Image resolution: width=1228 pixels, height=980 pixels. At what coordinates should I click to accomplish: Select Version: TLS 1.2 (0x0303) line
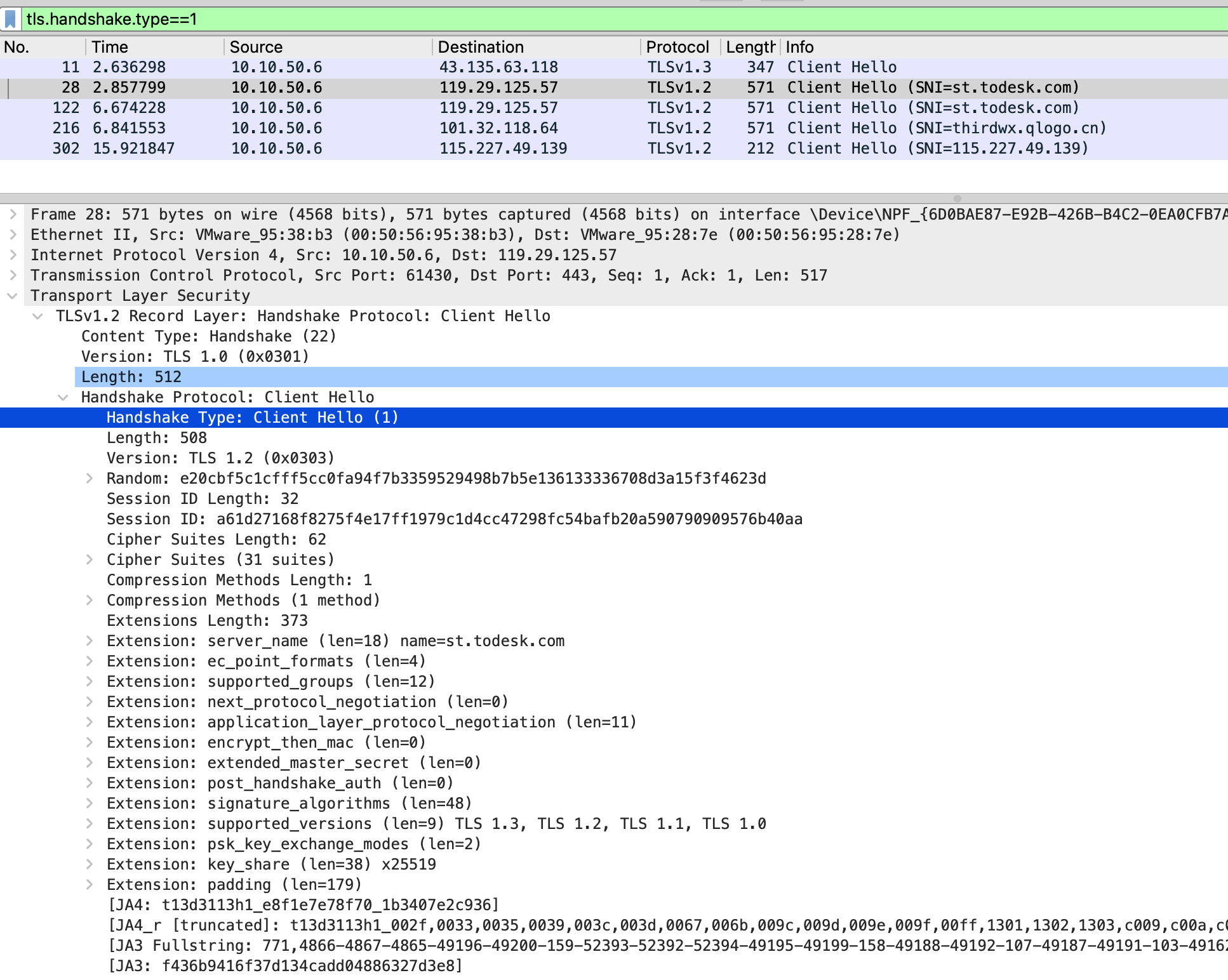point(220,458)
